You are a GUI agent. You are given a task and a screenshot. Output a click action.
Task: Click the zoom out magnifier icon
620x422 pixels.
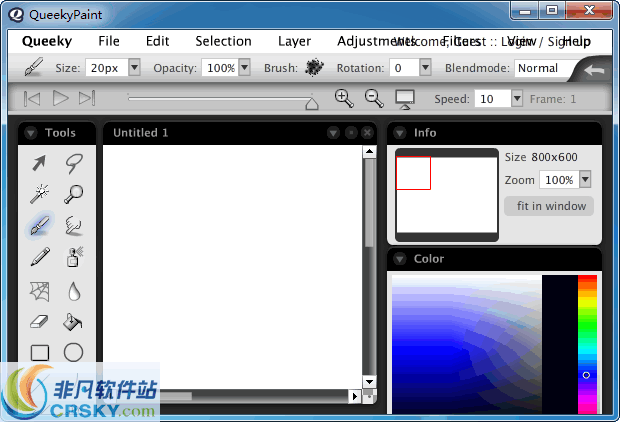pos(374,98)
